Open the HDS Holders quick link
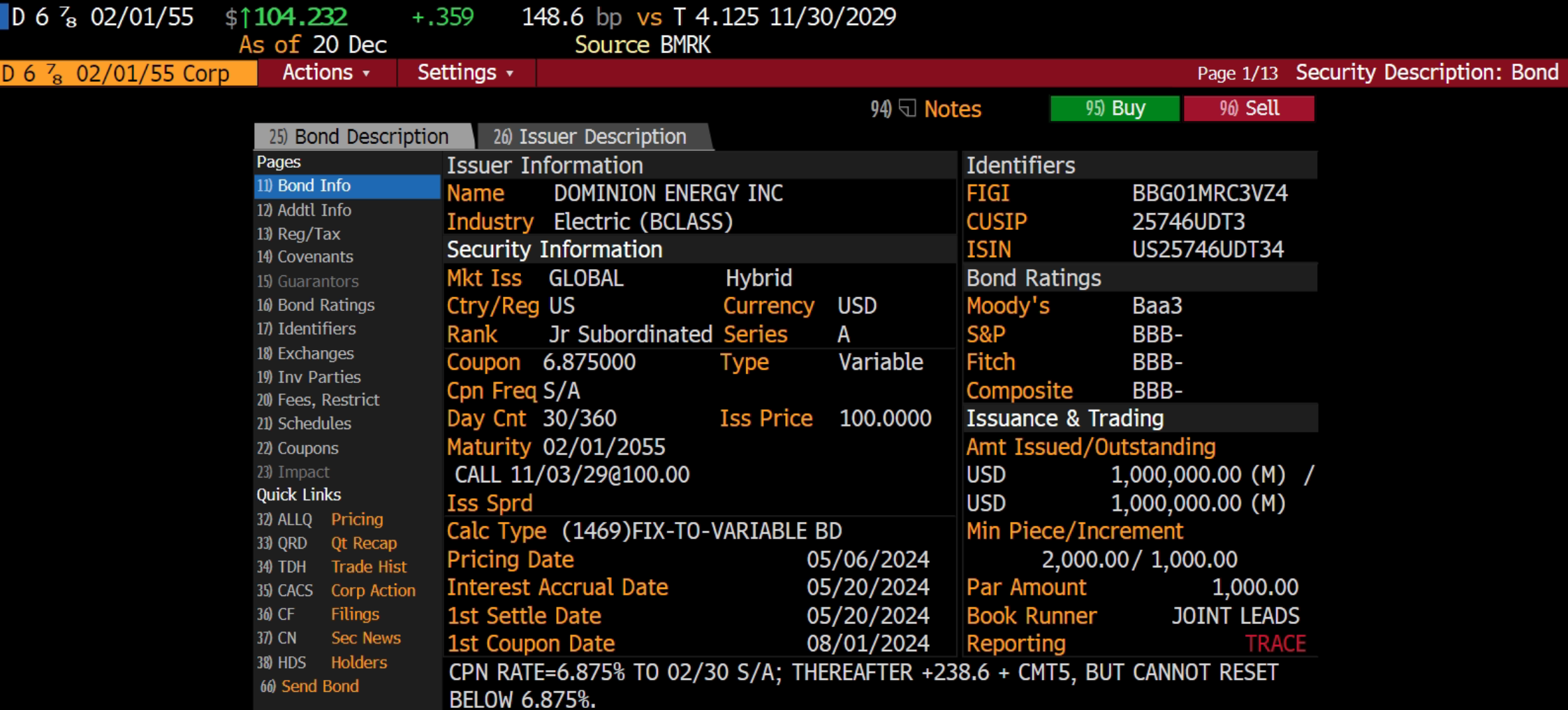The image size is (1568, 710). click(321, 662)
